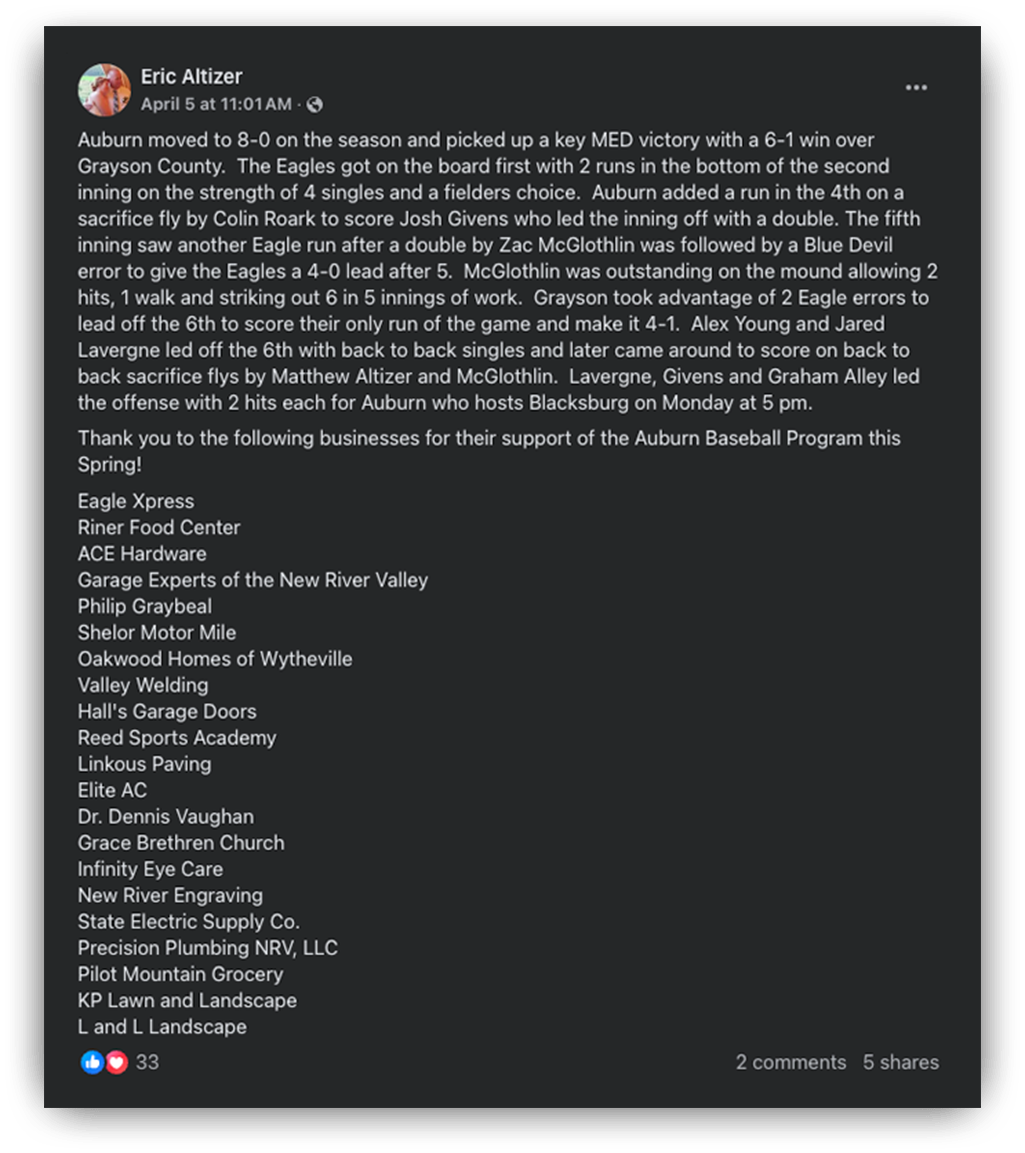Click the April 5 at 11:01 AM timestamp
This screenshot has width=1025, height=1153.
(216, 104)
